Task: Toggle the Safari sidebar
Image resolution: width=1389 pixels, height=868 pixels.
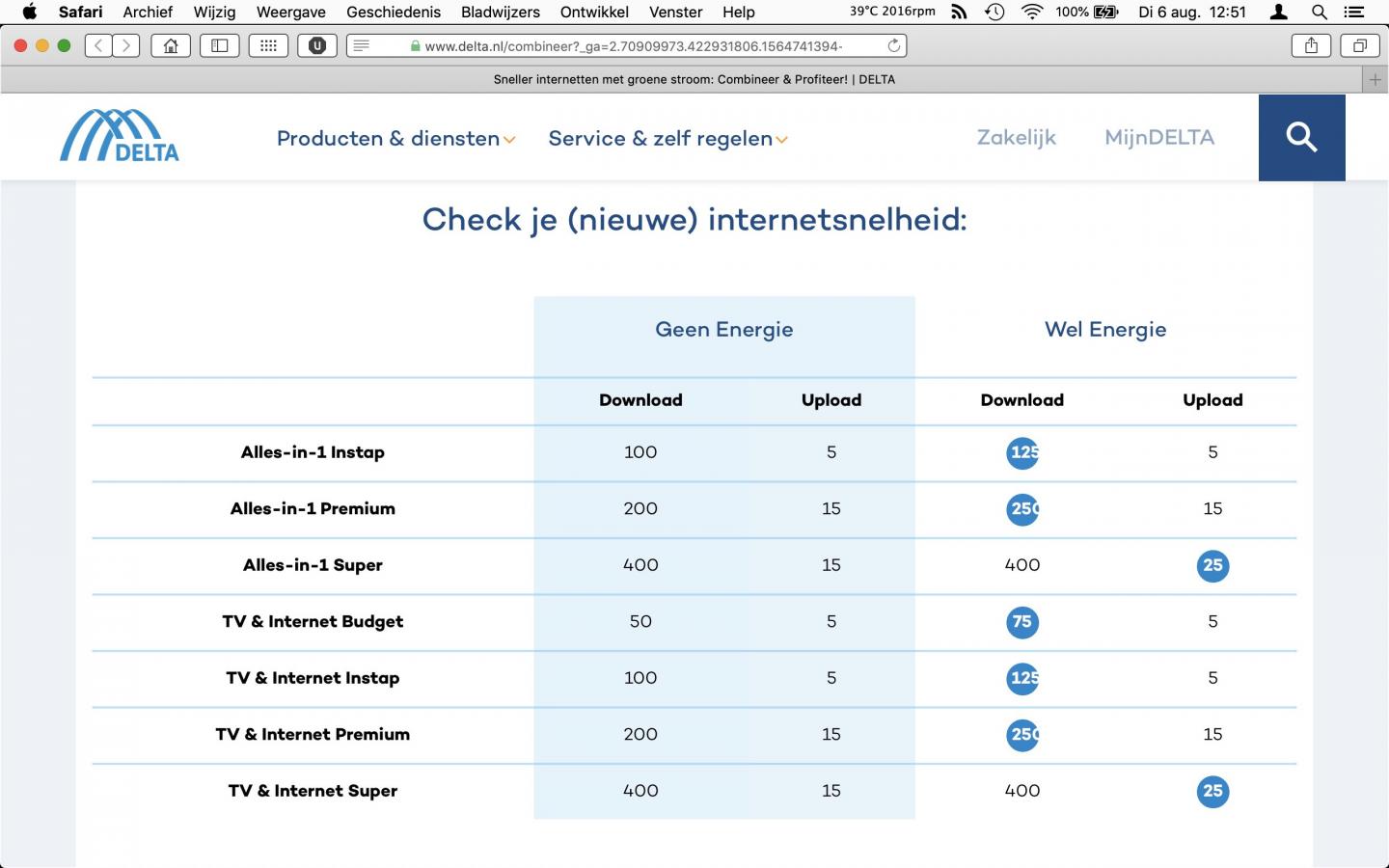Action: pos(220,45)
